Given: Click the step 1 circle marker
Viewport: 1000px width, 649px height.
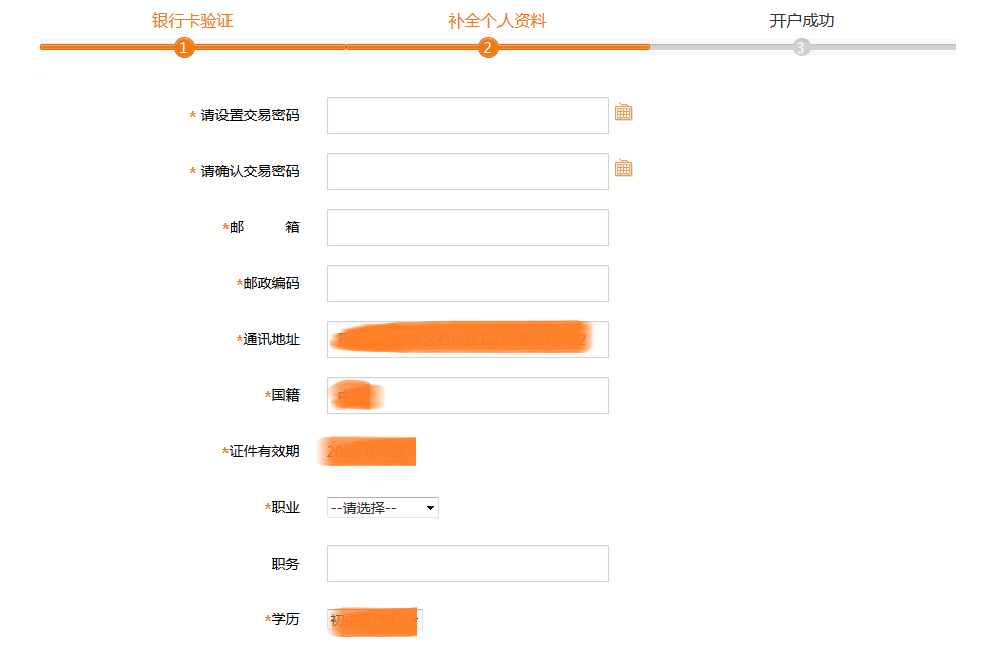Looking at the screenshot, I should coord(183,47).
